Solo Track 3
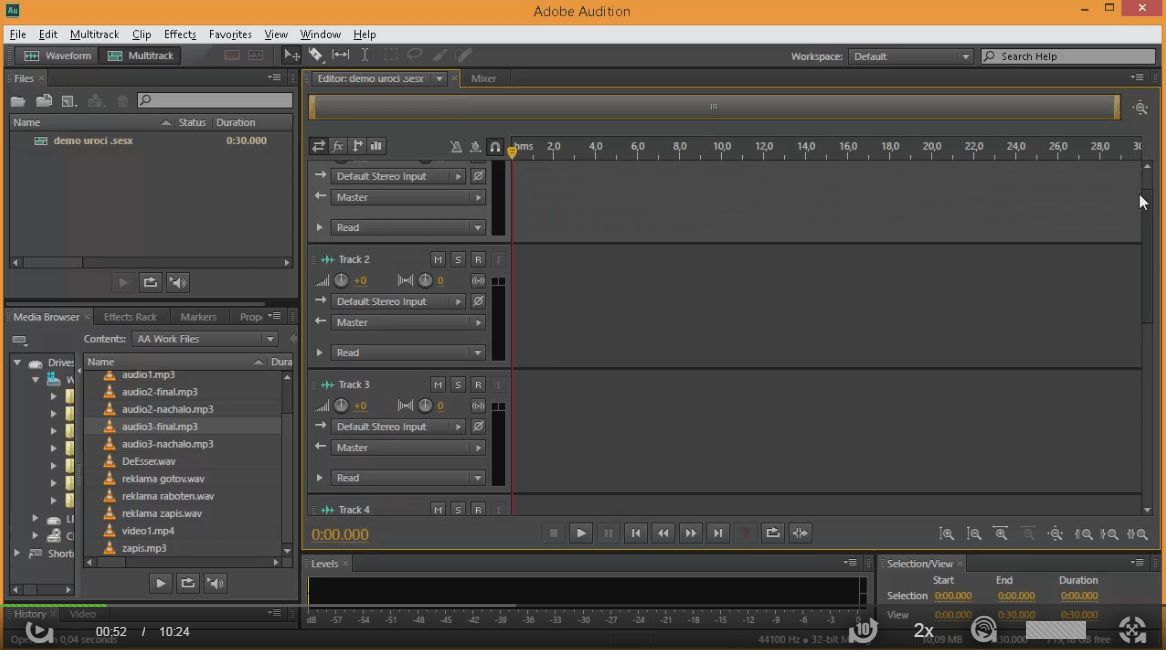This screenshot has width=1166, height=650. [x=458, y=384]
